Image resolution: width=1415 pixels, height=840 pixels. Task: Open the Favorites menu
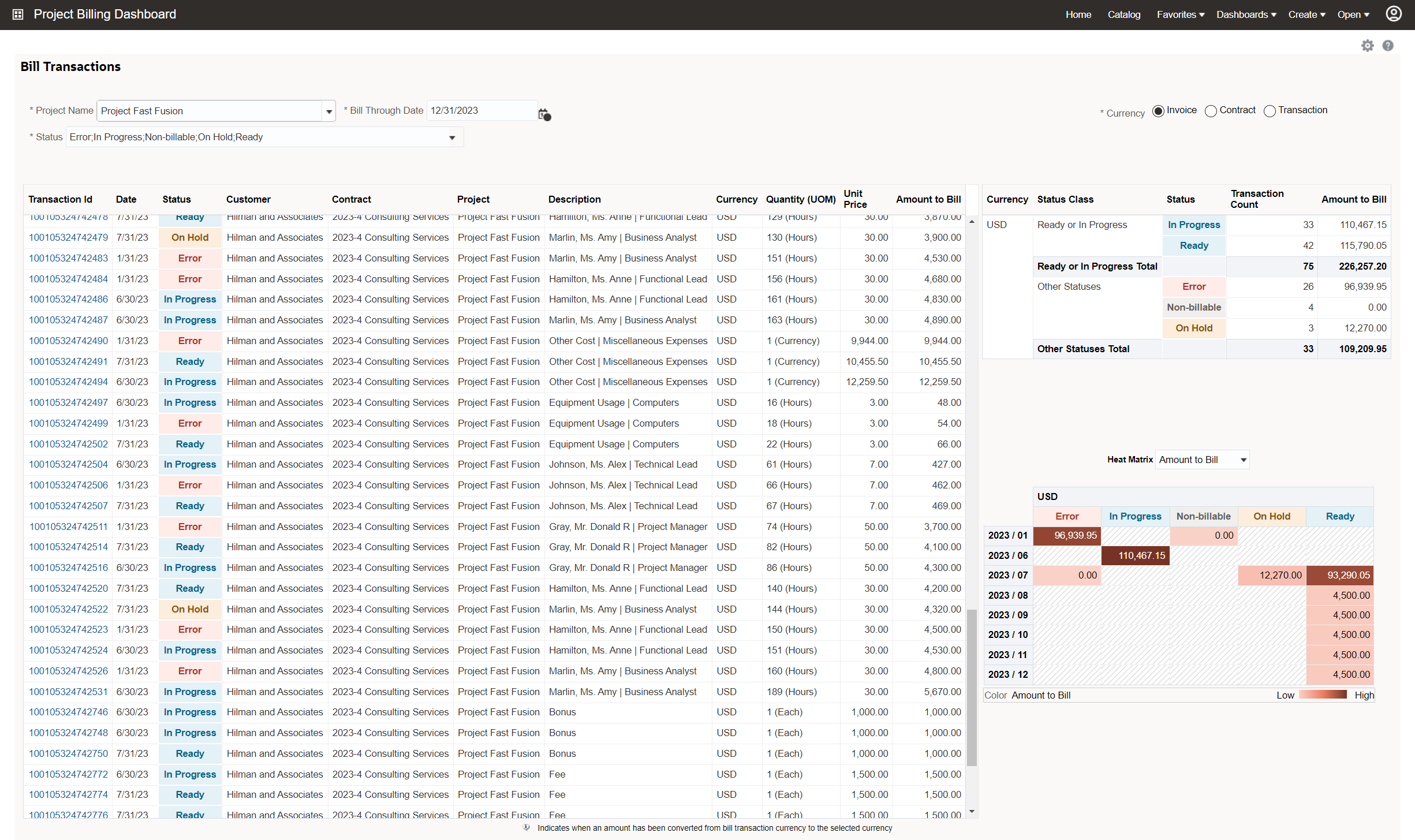tap(1180, 14)
